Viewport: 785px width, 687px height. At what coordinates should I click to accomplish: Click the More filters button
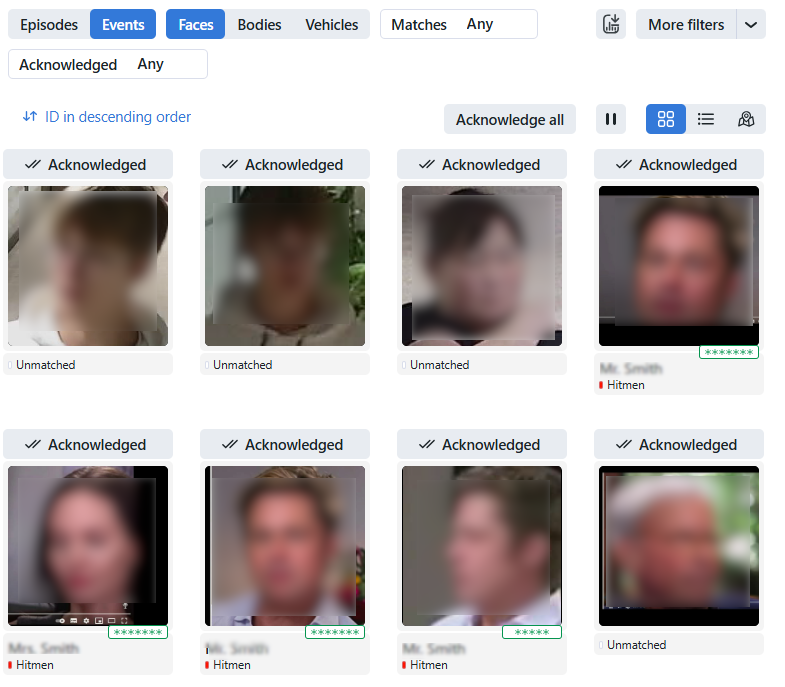coord(686,25)
